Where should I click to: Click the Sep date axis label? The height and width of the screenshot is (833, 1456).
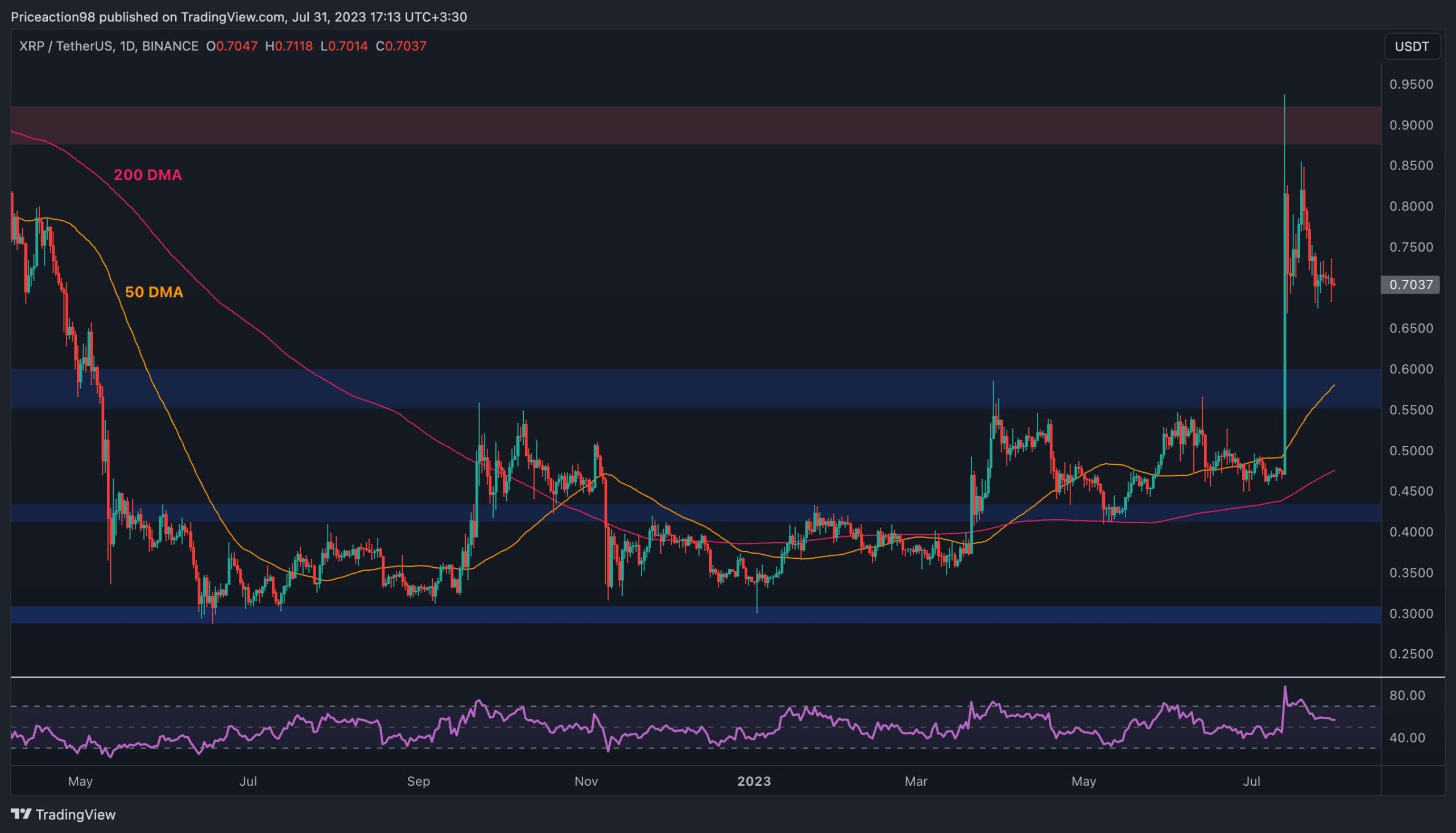click(x=419, y=782)
